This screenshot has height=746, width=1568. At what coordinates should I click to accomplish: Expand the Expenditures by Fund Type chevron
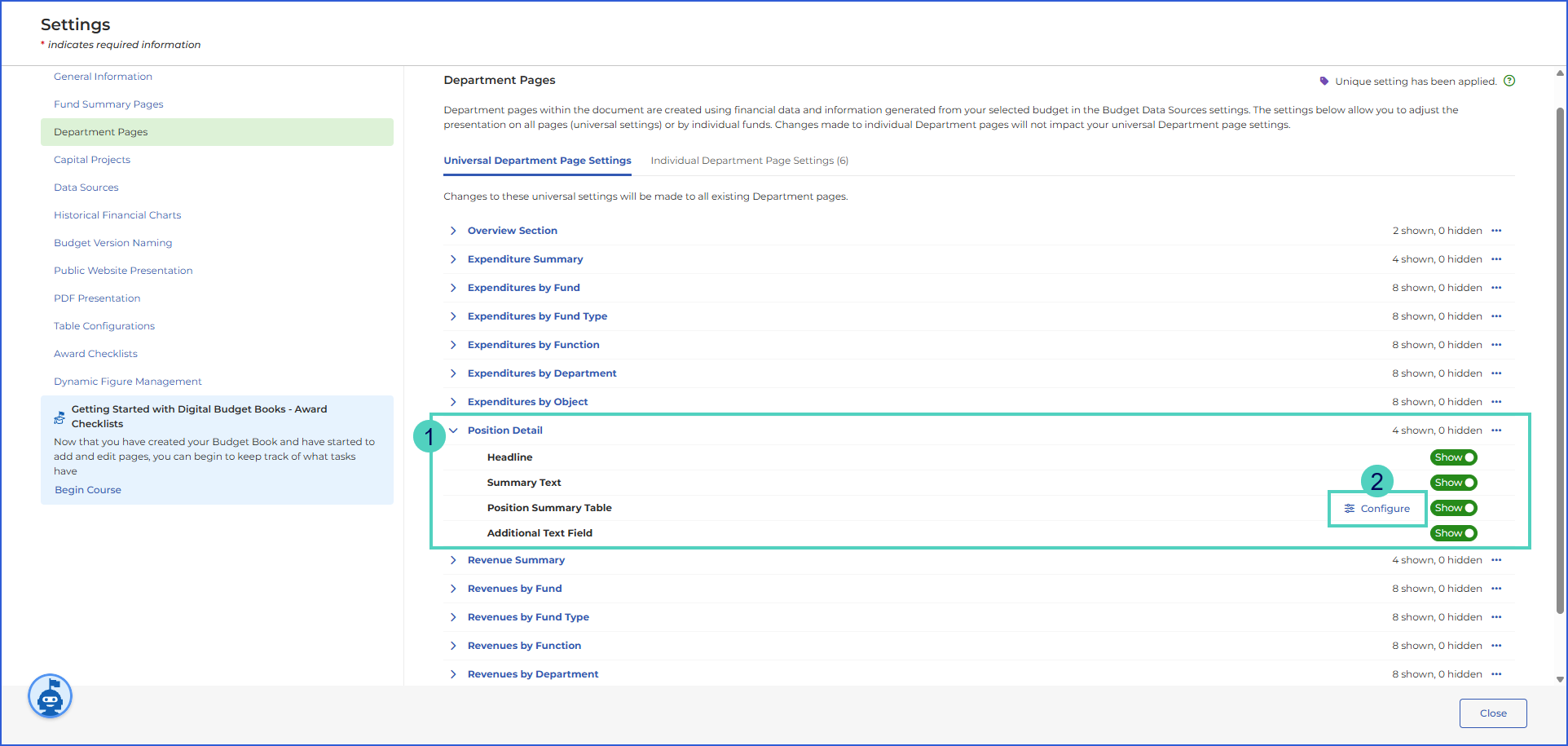coord(453,316)
